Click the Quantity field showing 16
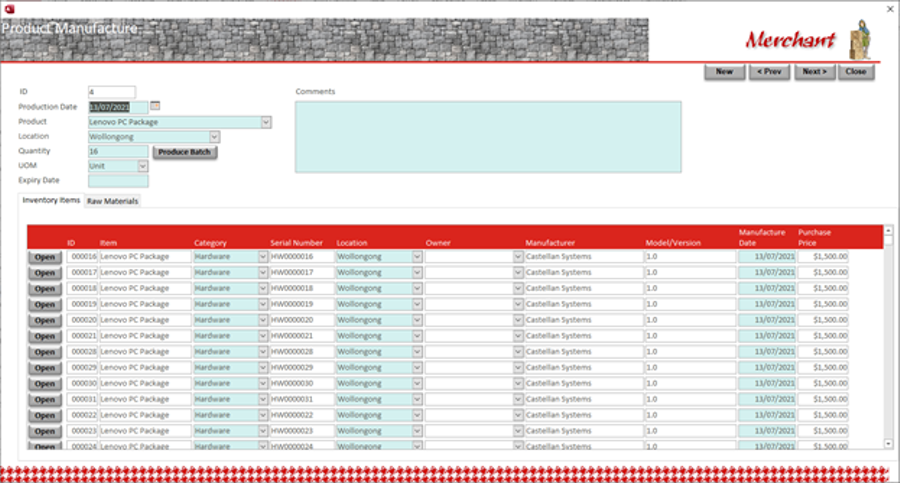Screen dimensions: 900x483 (x=118, y=151)
